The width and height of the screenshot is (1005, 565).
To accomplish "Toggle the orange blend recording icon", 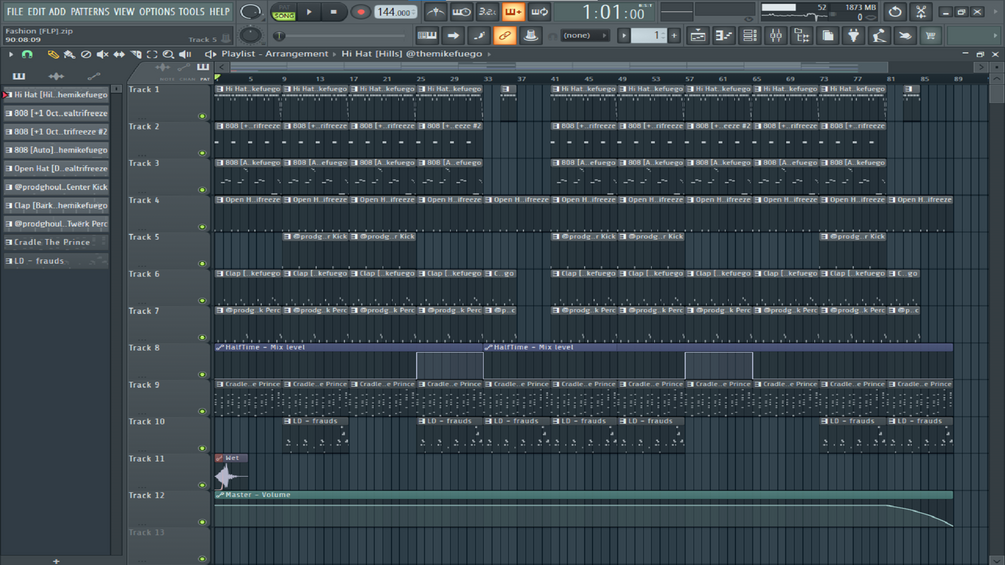I will pos(513,12).
